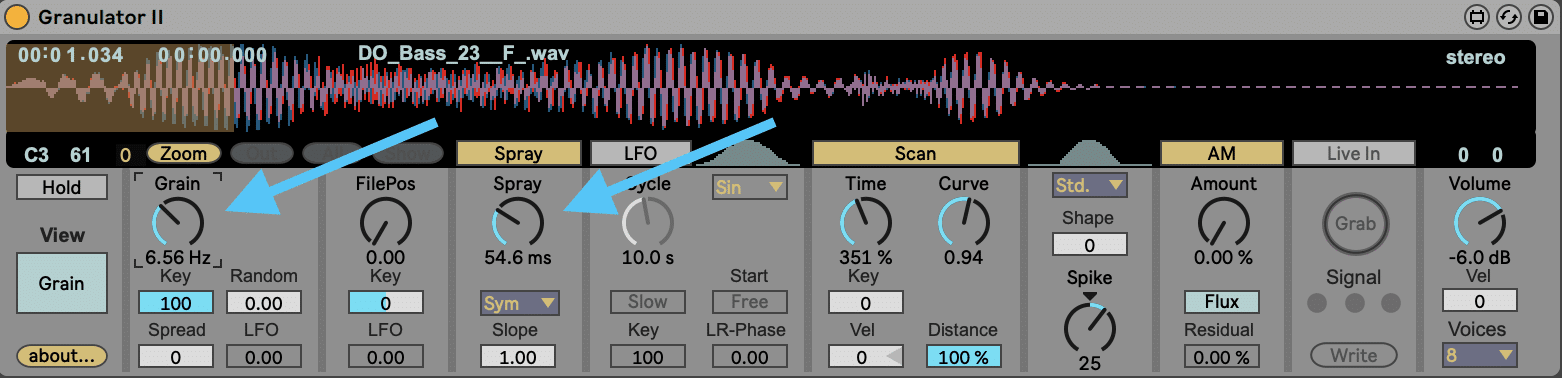
Task: Open the Sin LFO waveform dropdown
Action: (749, 187)
